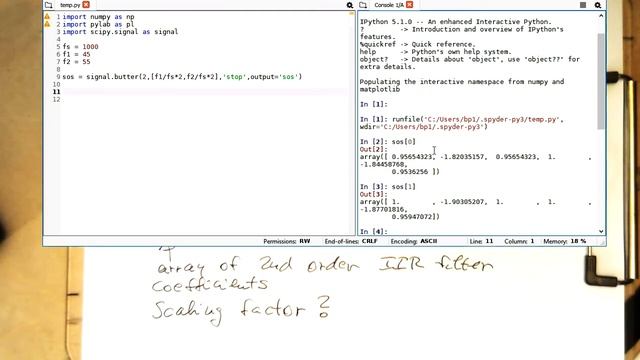Viewport: 640px width, 360px height.
Task: Select the temp.py editor tab
Action: click(70, 5)
